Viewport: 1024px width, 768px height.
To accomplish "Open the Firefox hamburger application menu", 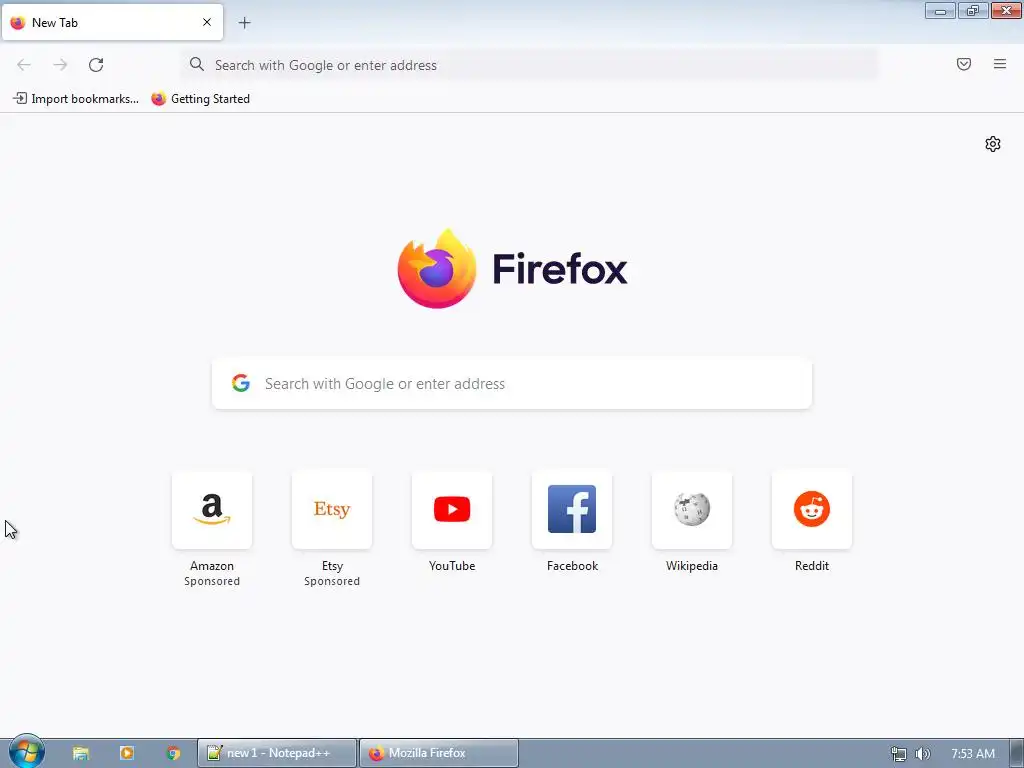I will pos(1000,64).
